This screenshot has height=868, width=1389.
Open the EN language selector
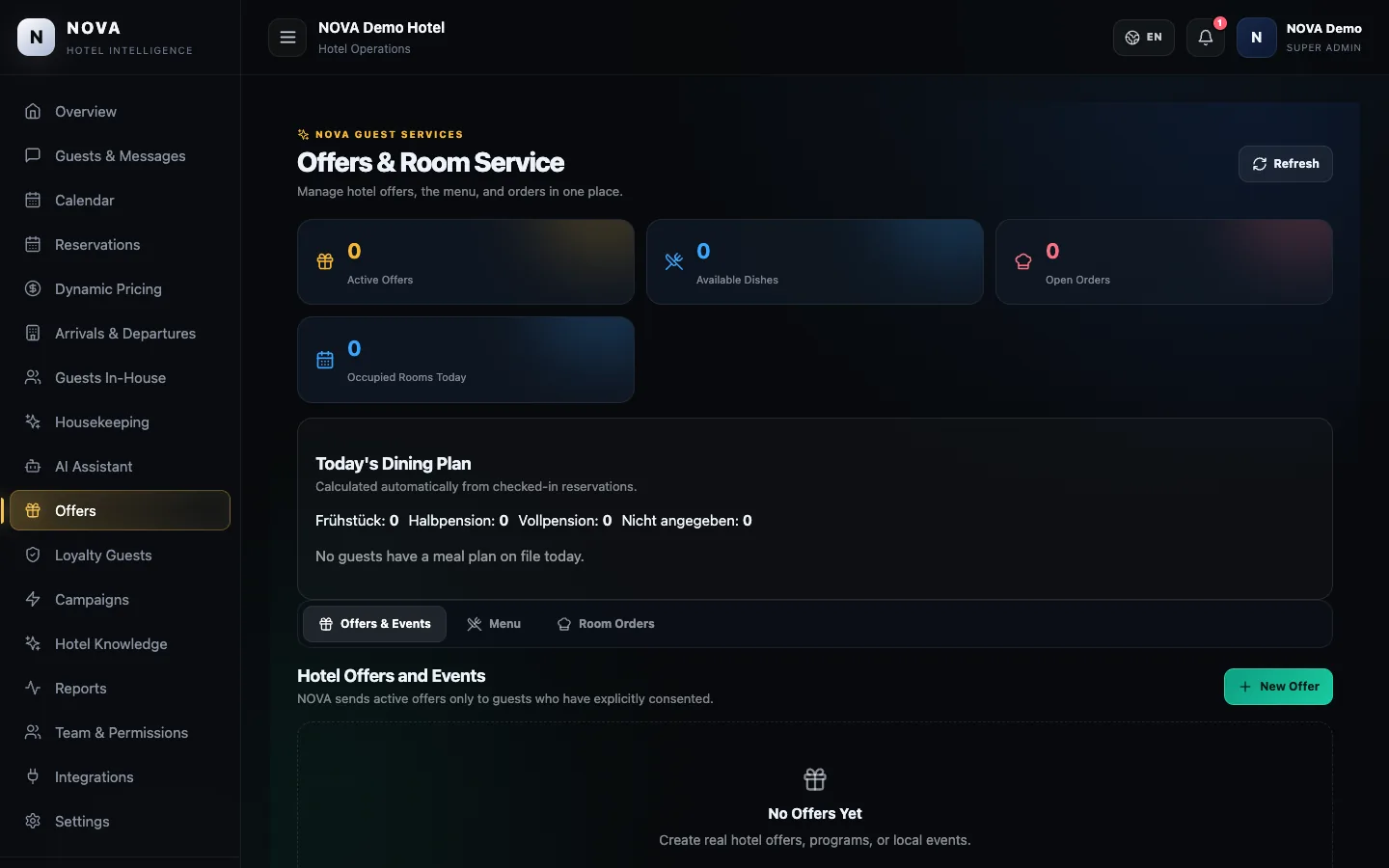click(1144, 38)
